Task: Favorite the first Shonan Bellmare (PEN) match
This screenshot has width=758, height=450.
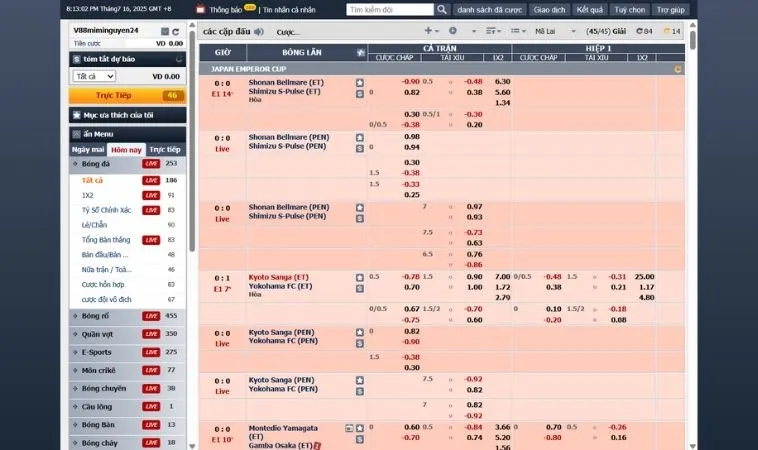Action: click(360, 138)
